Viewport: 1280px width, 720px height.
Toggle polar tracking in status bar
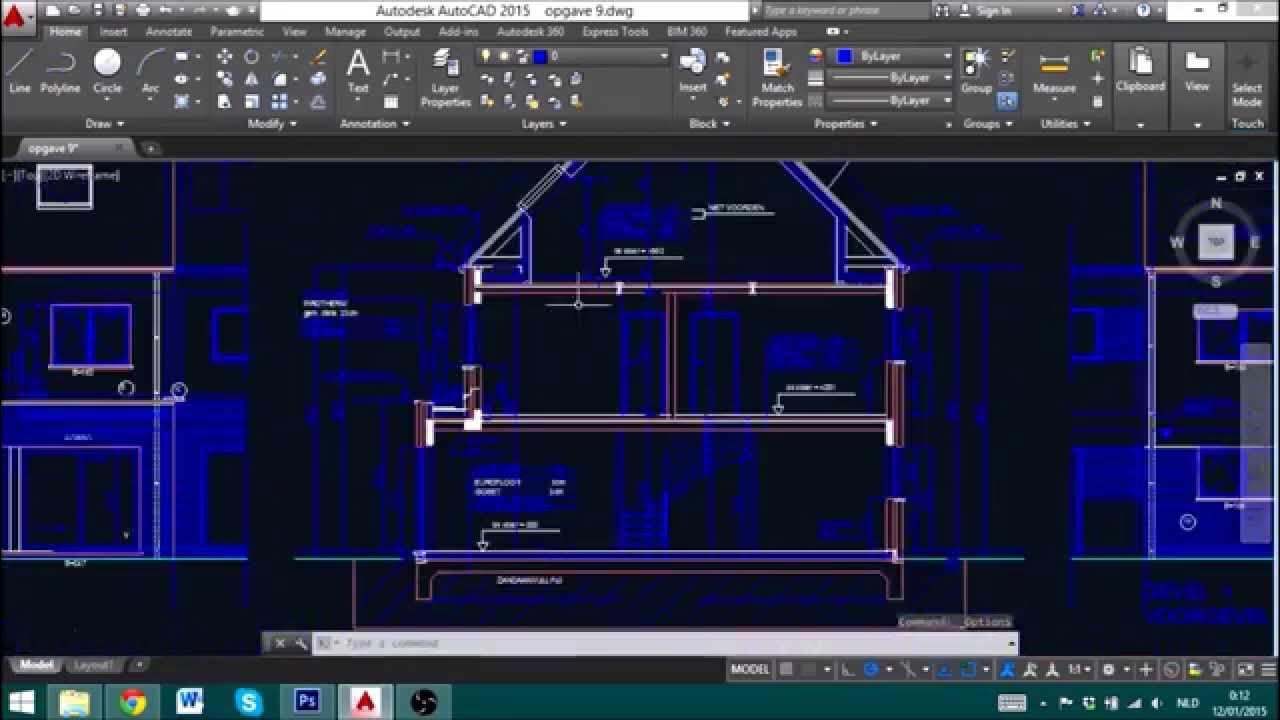871,669
